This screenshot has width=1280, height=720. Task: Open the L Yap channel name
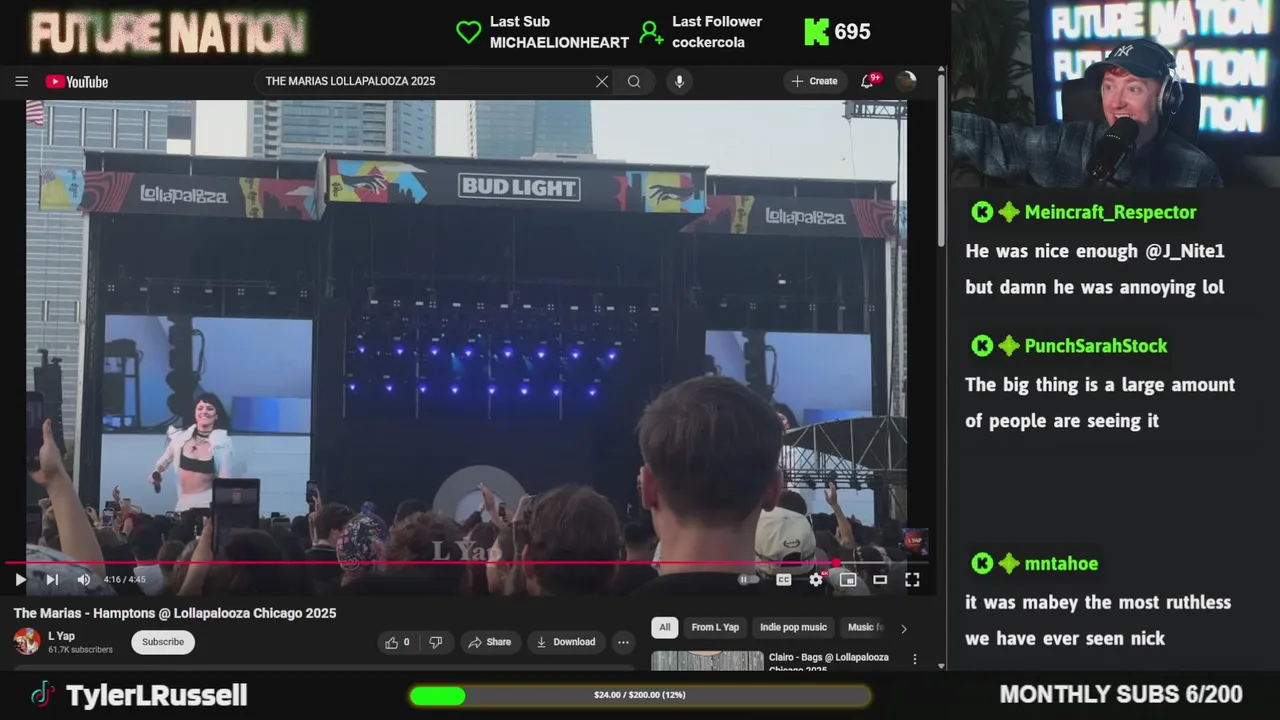click(x=61, y=636)
